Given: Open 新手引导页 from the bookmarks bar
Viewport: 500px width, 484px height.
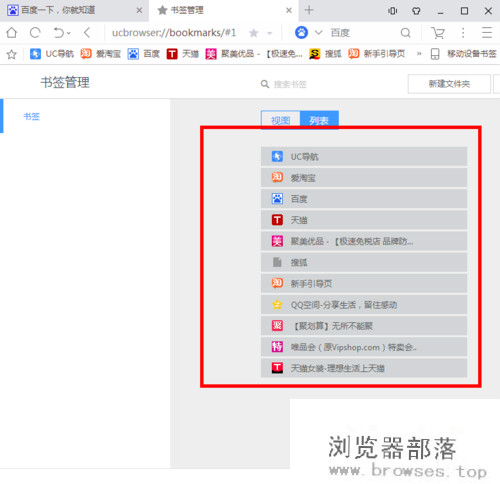Looking at the screenshot, I should [x=377, y=54].
